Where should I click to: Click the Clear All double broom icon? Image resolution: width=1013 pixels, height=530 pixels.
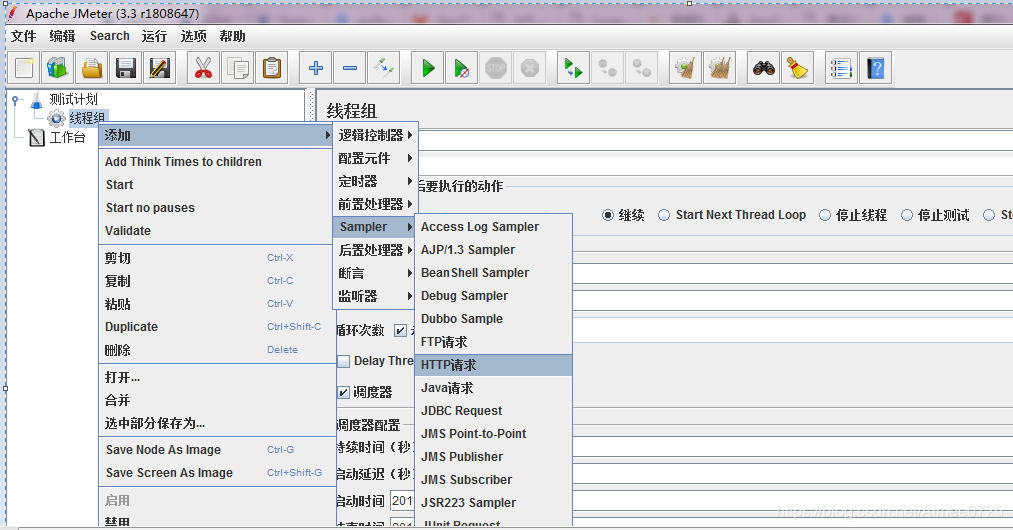point(720,68)
